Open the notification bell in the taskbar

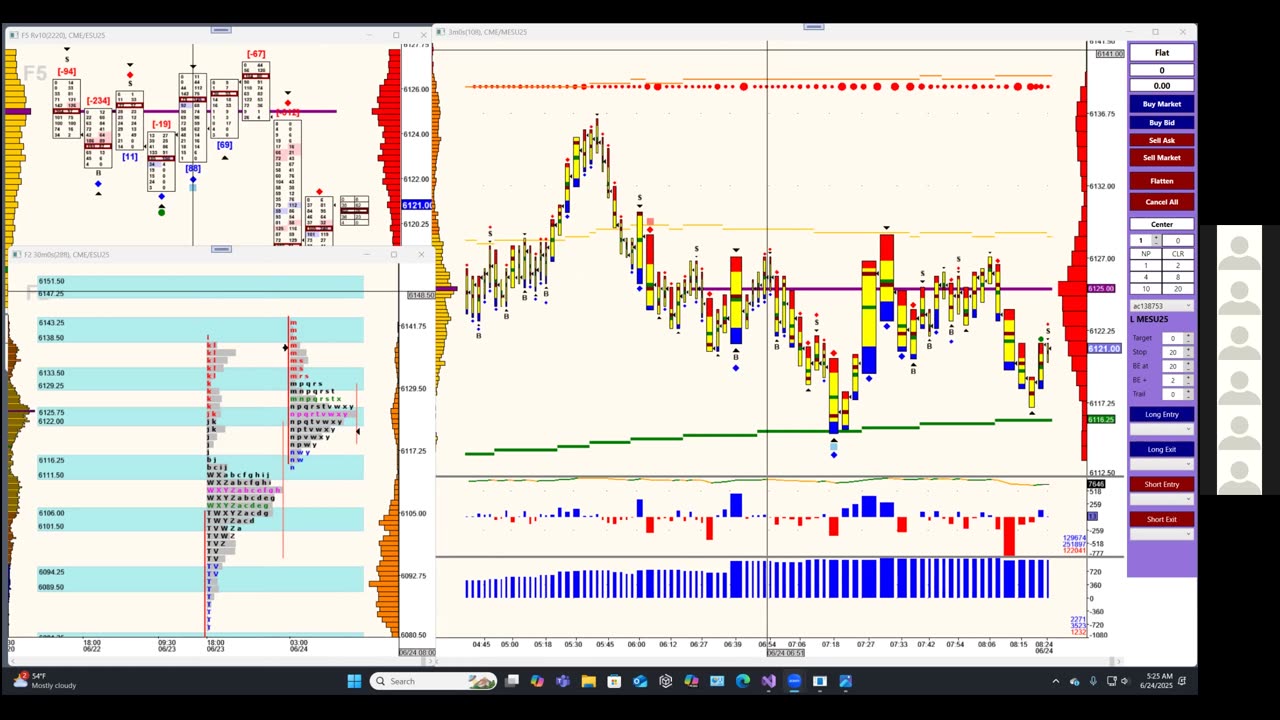coord(1182,681)
